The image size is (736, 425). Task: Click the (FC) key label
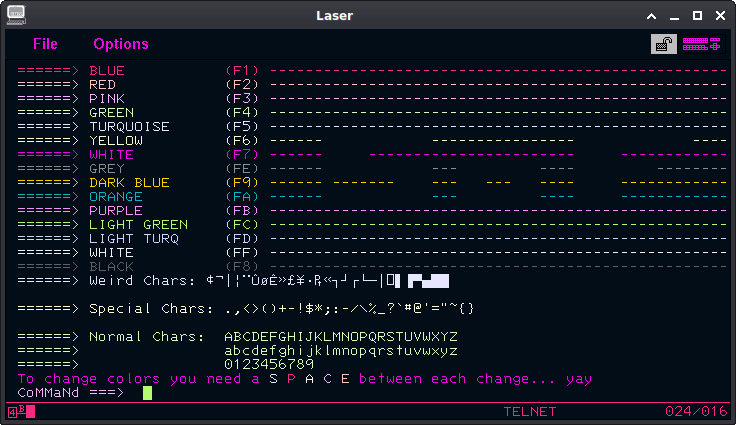coord(242,225)
